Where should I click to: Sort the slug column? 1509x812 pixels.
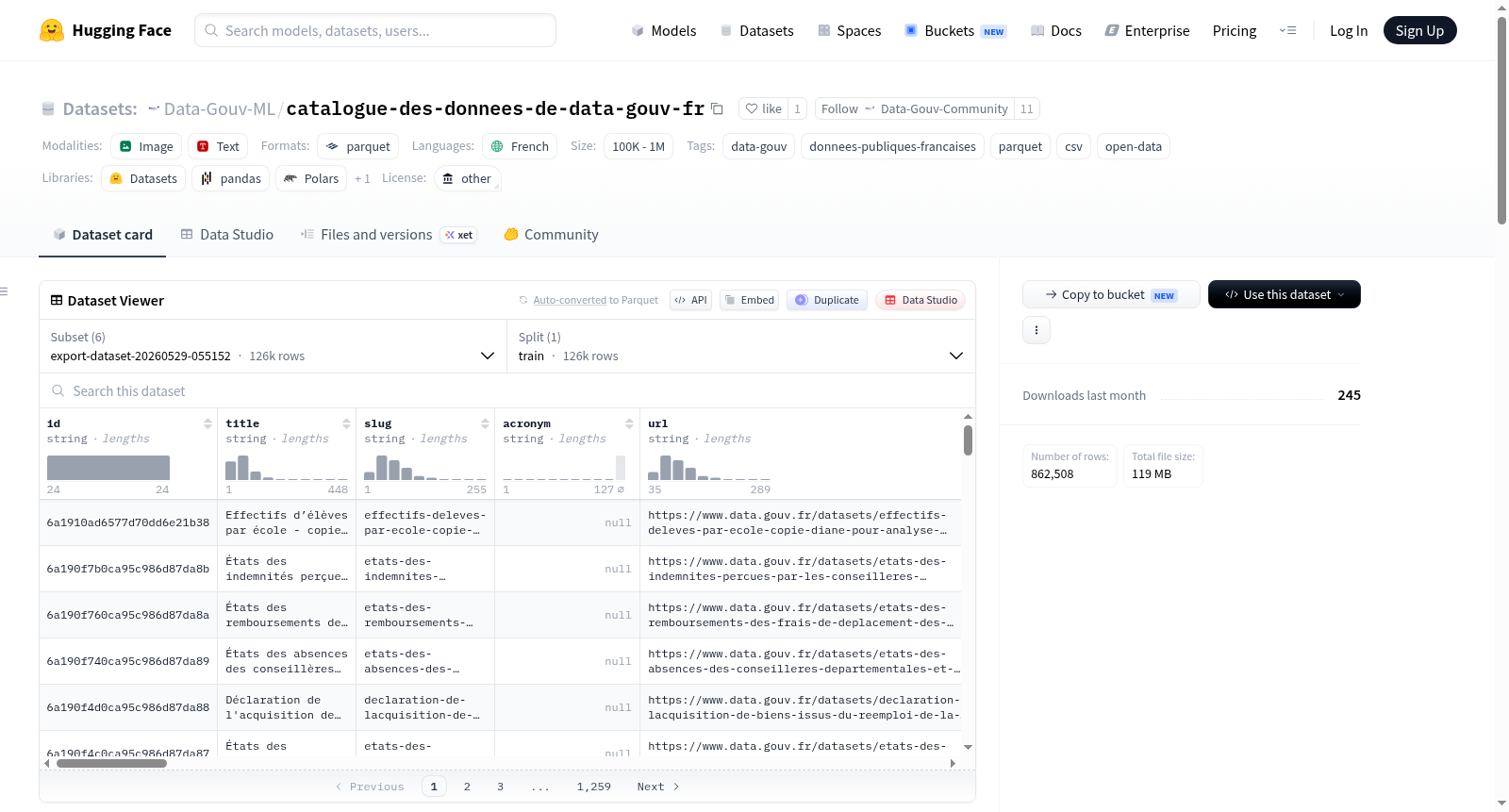pos(485,423)
